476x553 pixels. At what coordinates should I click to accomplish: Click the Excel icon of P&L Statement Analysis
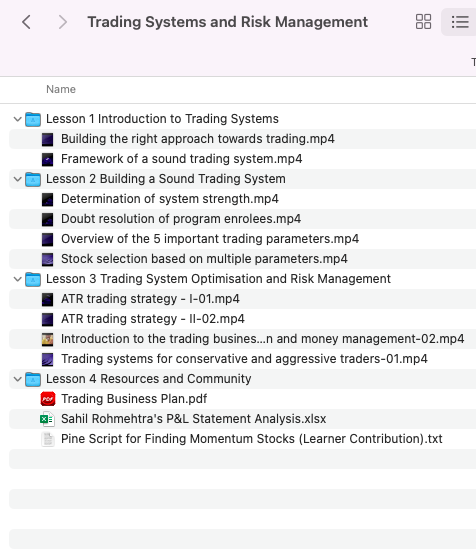(47, 419)
